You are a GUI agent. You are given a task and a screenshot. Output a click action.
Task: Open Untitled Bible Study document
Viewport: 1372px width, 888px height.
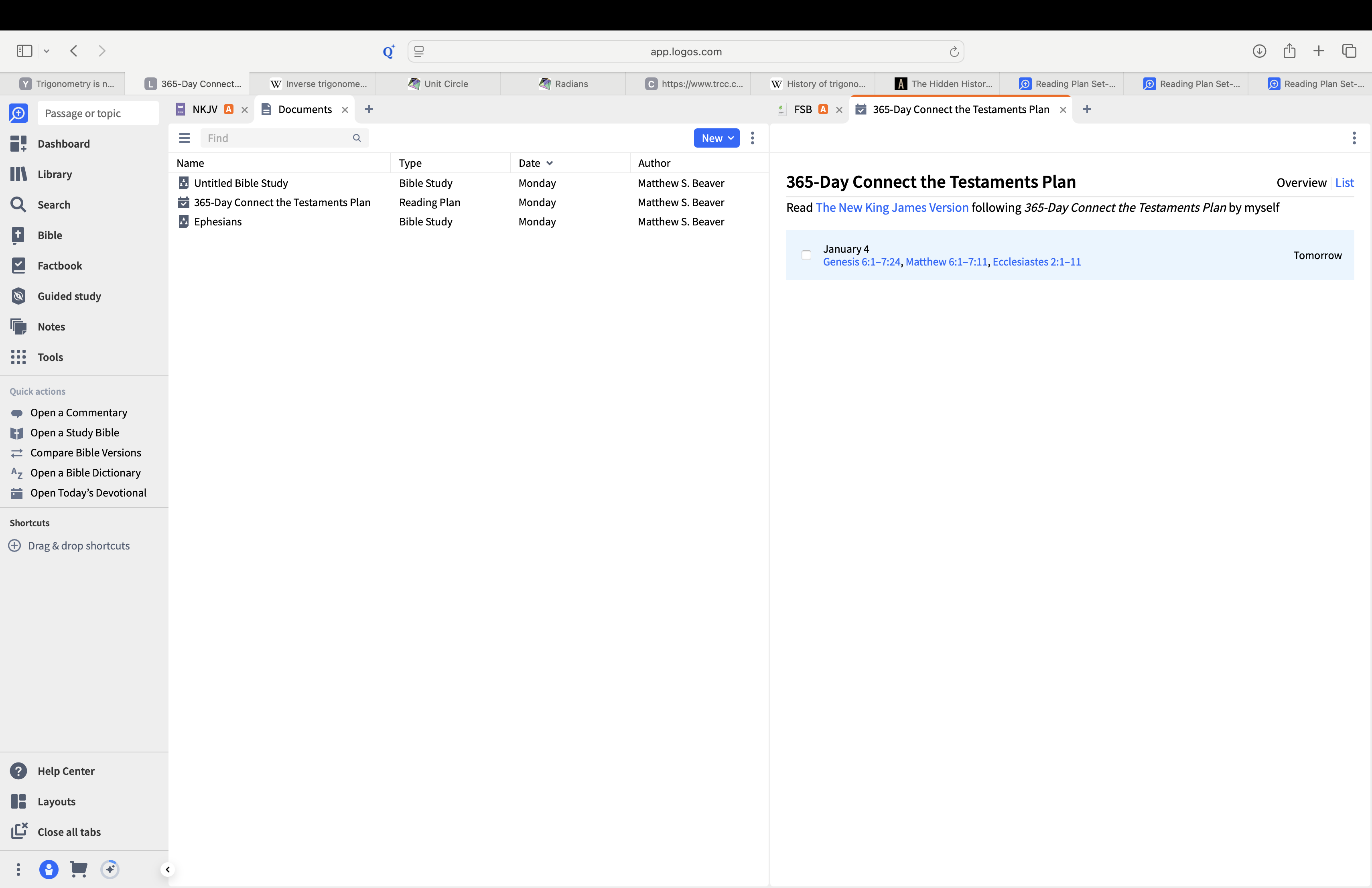tap(240, 182)
